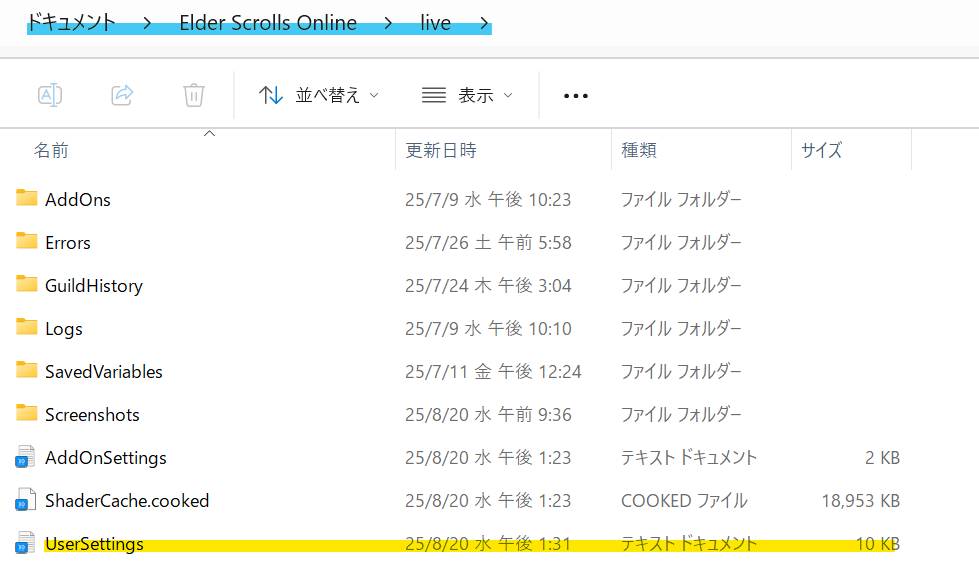Sort by the サイズ column header

[x=822, y=150]
